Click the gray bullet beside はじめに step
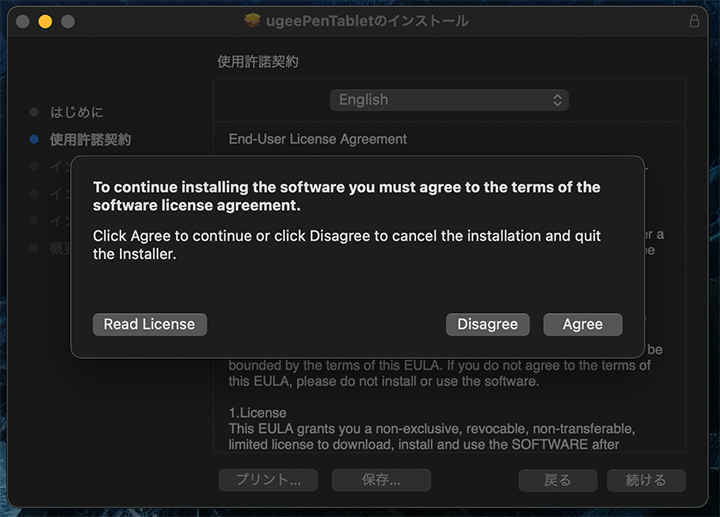This screenshot has height=517, width=720. tap(34, 112)
